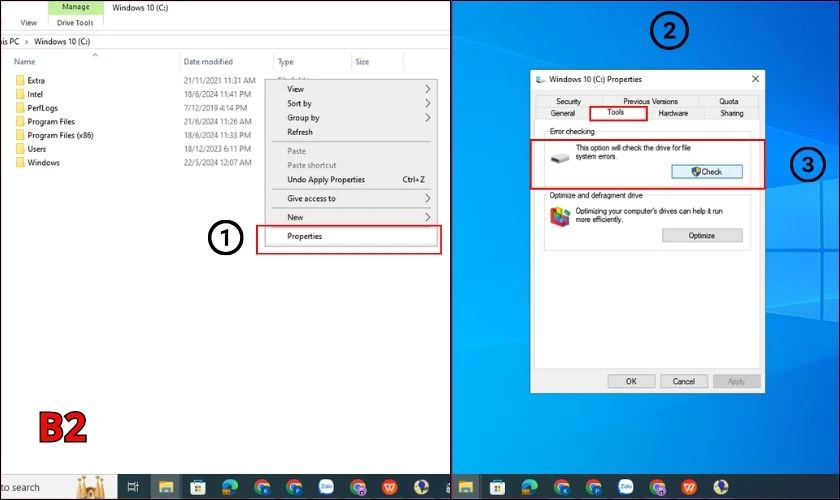The height and width of the screenshot is (500, 840).
Task: Click the Intel folder icon
Action: [20, 94]
